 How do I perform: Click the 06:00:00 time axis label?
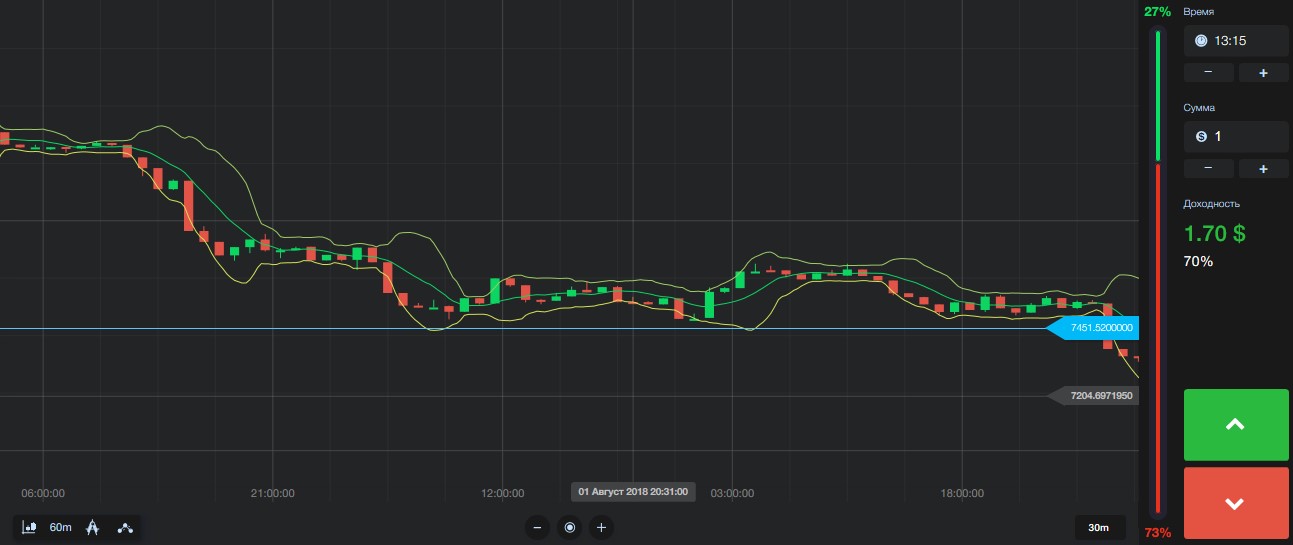43,493
